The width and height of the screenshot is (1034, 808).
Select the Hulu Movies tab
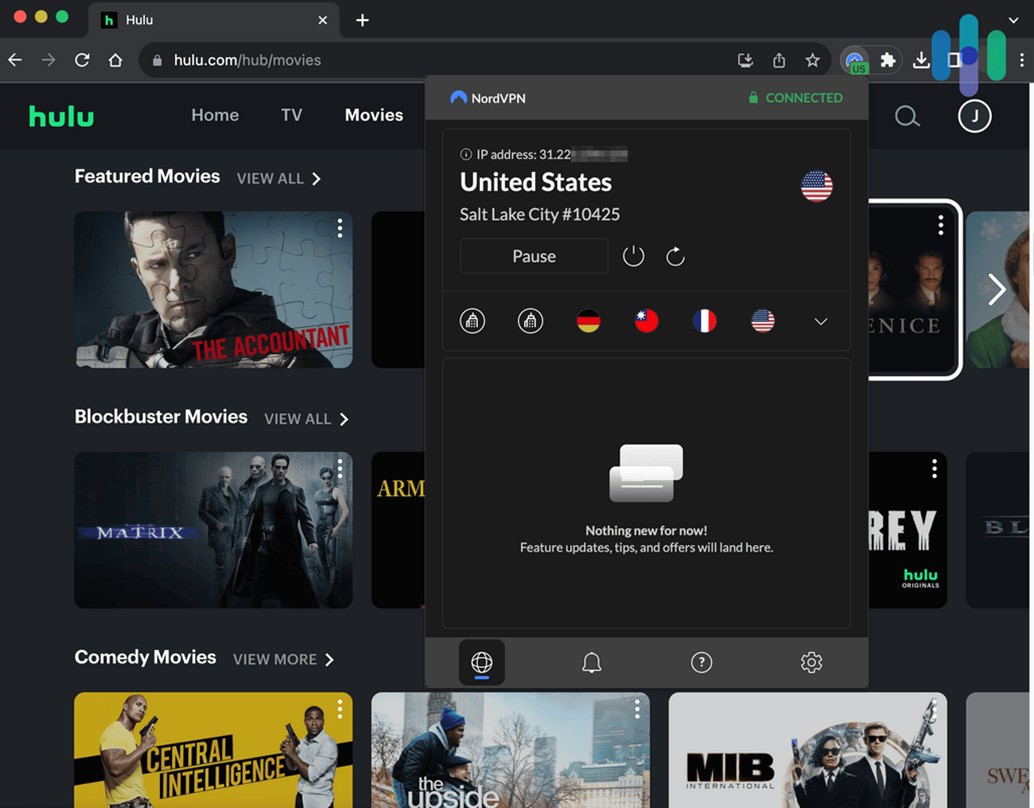[374, 115]
